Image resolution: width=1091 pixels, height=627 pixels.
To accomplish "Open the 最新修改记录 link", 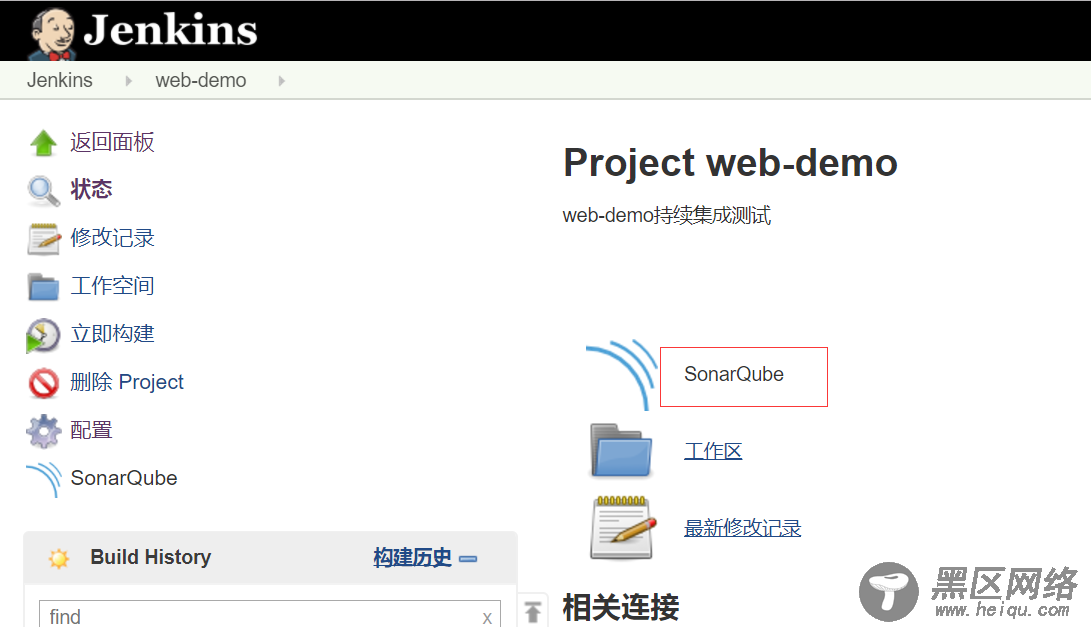I will [x=742, y=528].
